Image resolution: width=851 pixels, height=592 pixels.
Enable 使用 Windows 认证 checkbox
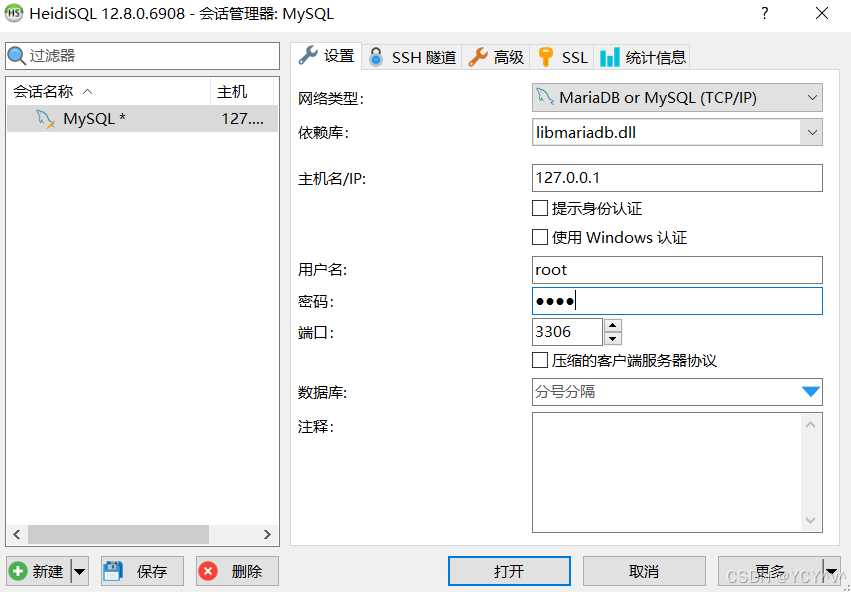[539, 237]
